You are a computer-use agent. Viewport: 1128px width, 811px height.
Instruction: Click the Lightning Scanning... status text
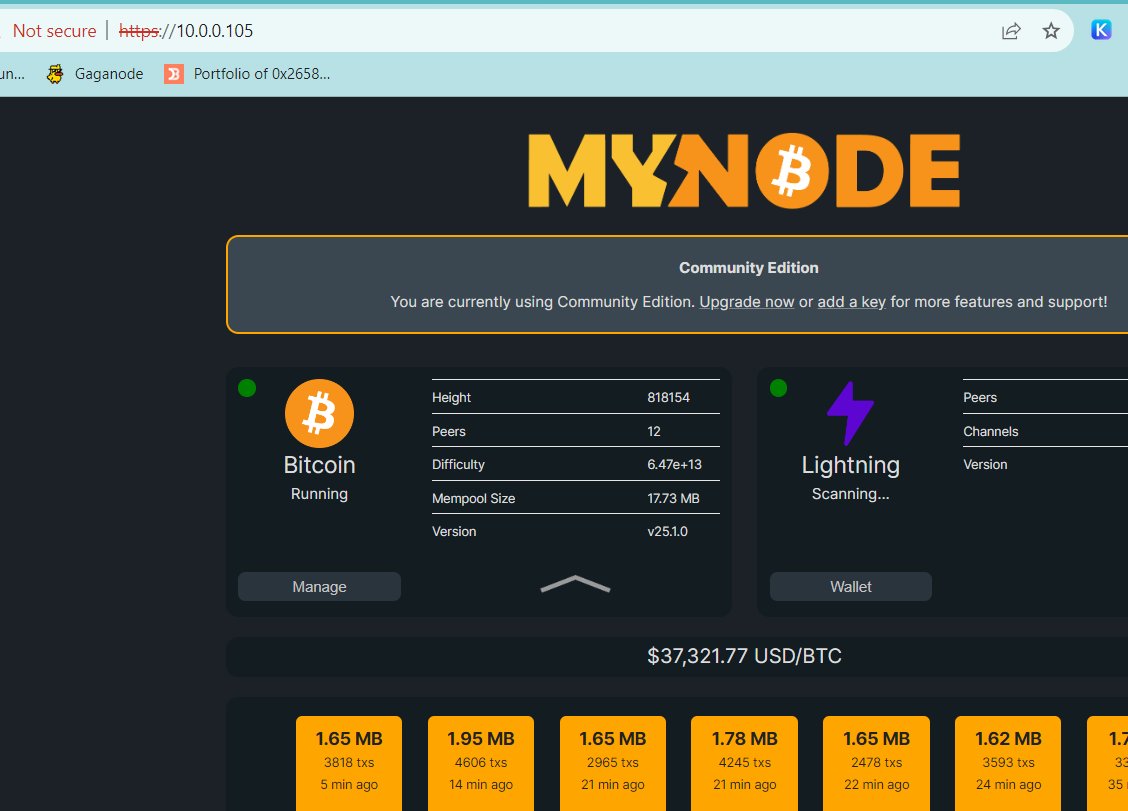click(850, 494)
